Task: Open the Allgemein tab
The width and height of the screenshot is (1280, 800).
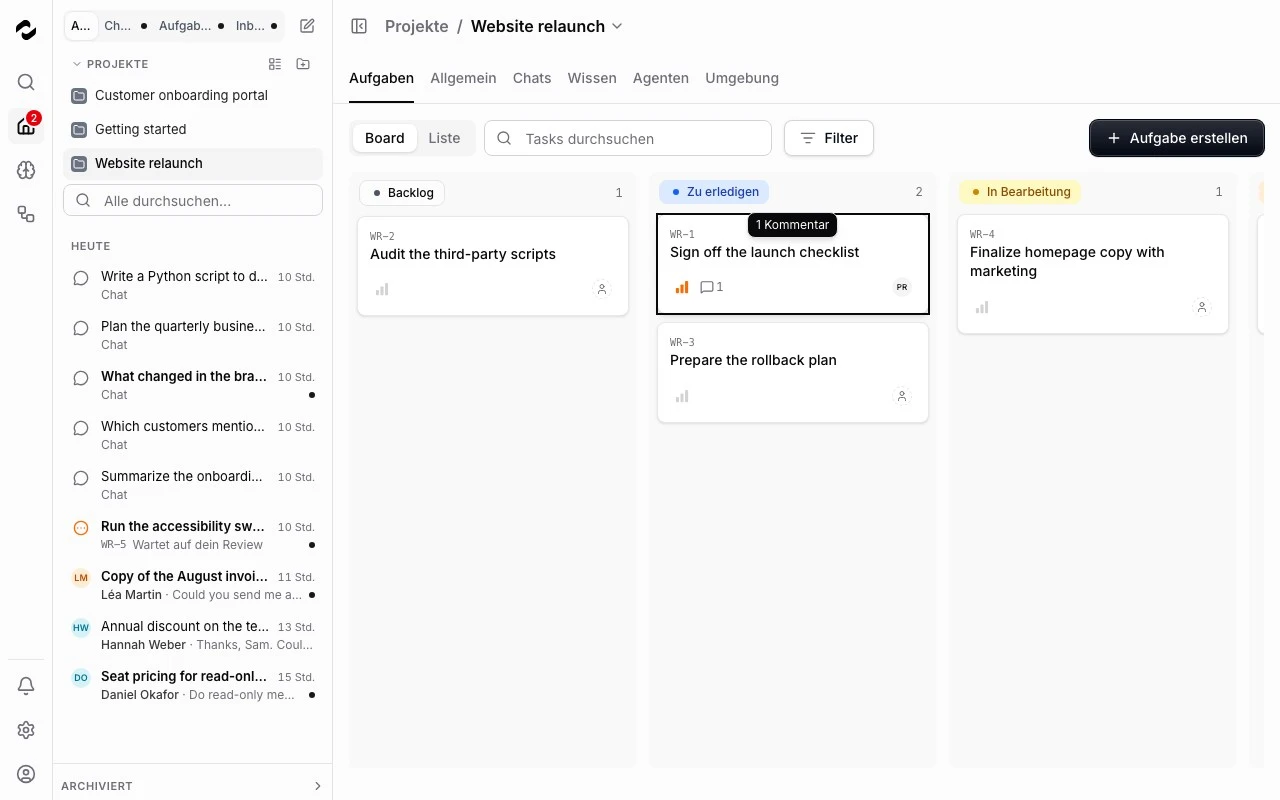Action: pyautogui.click(x=463, y=78)
